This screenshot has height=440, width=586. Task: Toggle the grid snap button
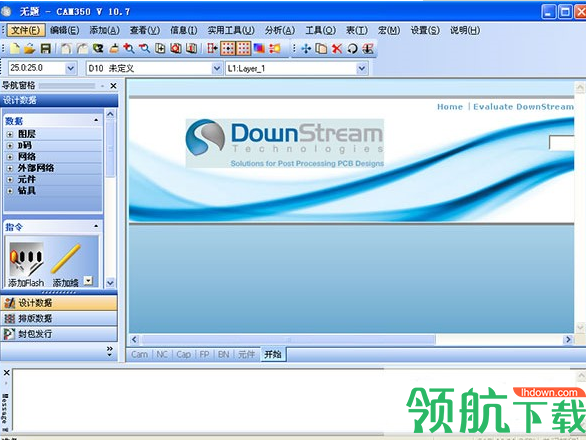point(228,49)
